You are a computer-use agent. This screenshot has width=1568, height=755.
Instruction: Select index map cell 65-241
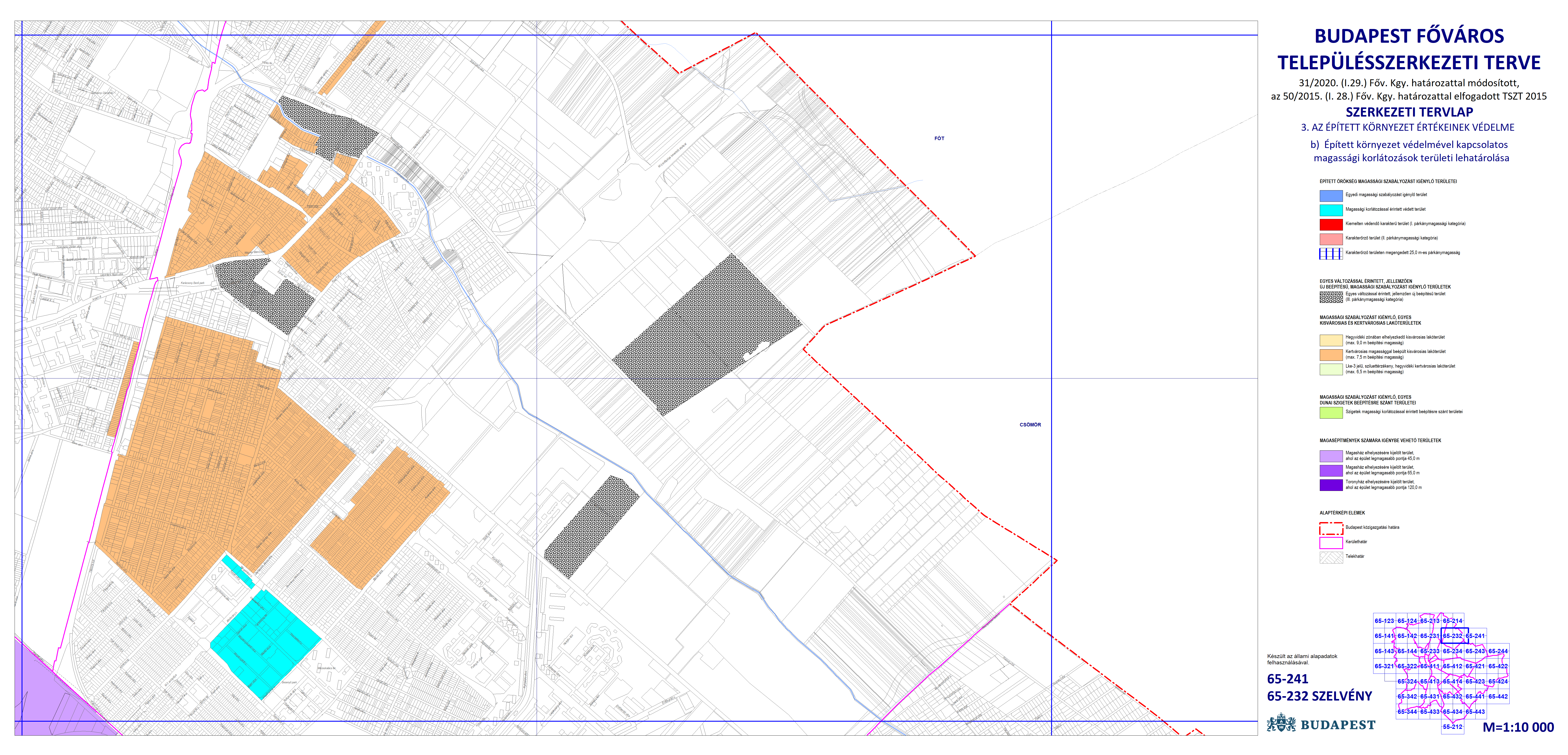[x=1475, y=636]
